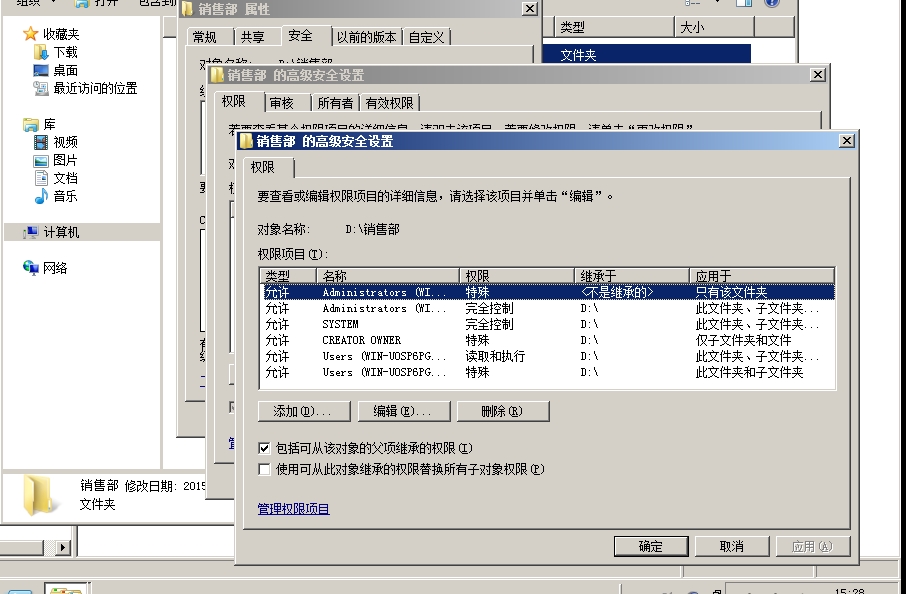Select the SYSTEM permission entry
Screen dimensions: 906x594
pyautogui.click(x=547, y=324)
